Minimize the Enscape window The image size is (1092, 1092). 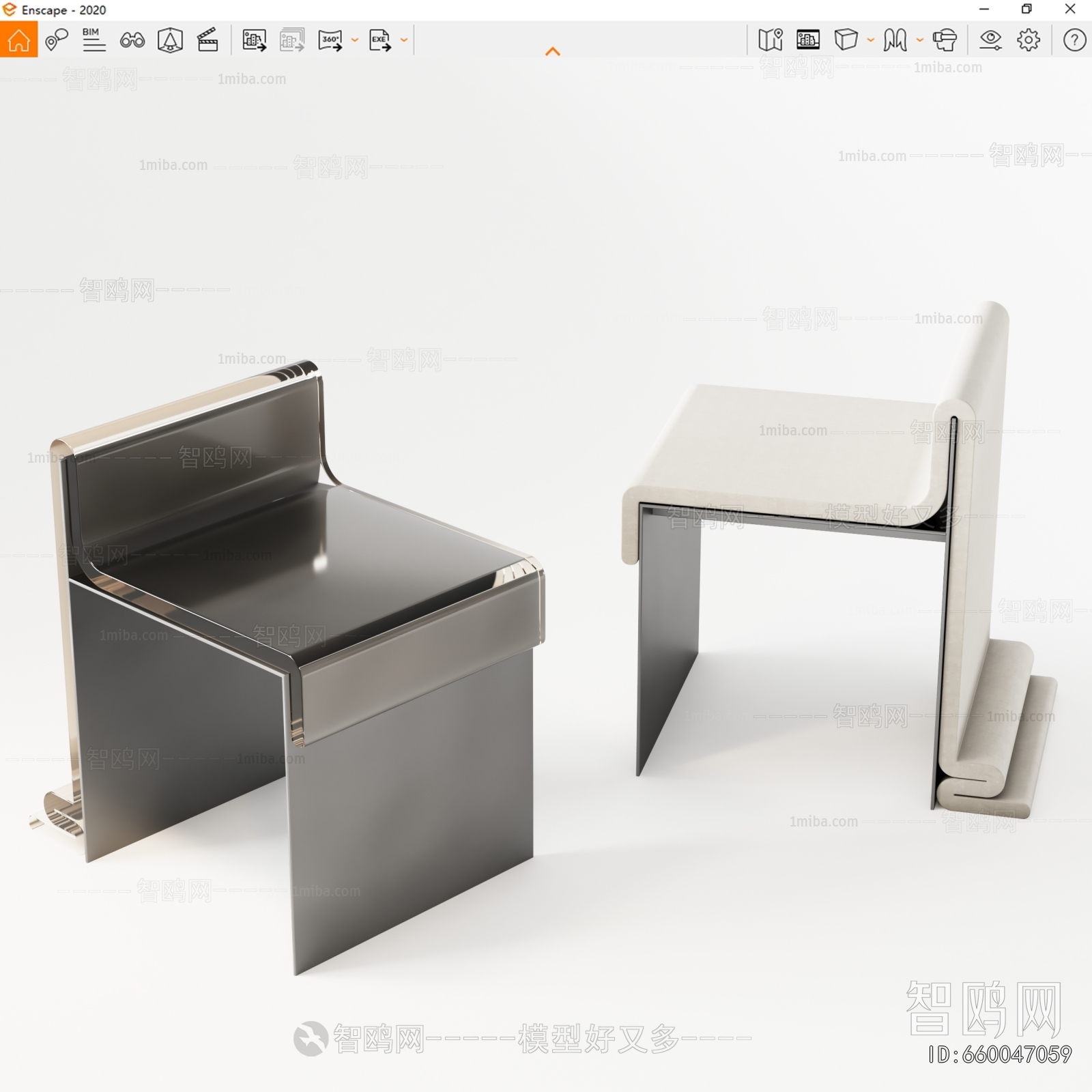tap(984, 9)
